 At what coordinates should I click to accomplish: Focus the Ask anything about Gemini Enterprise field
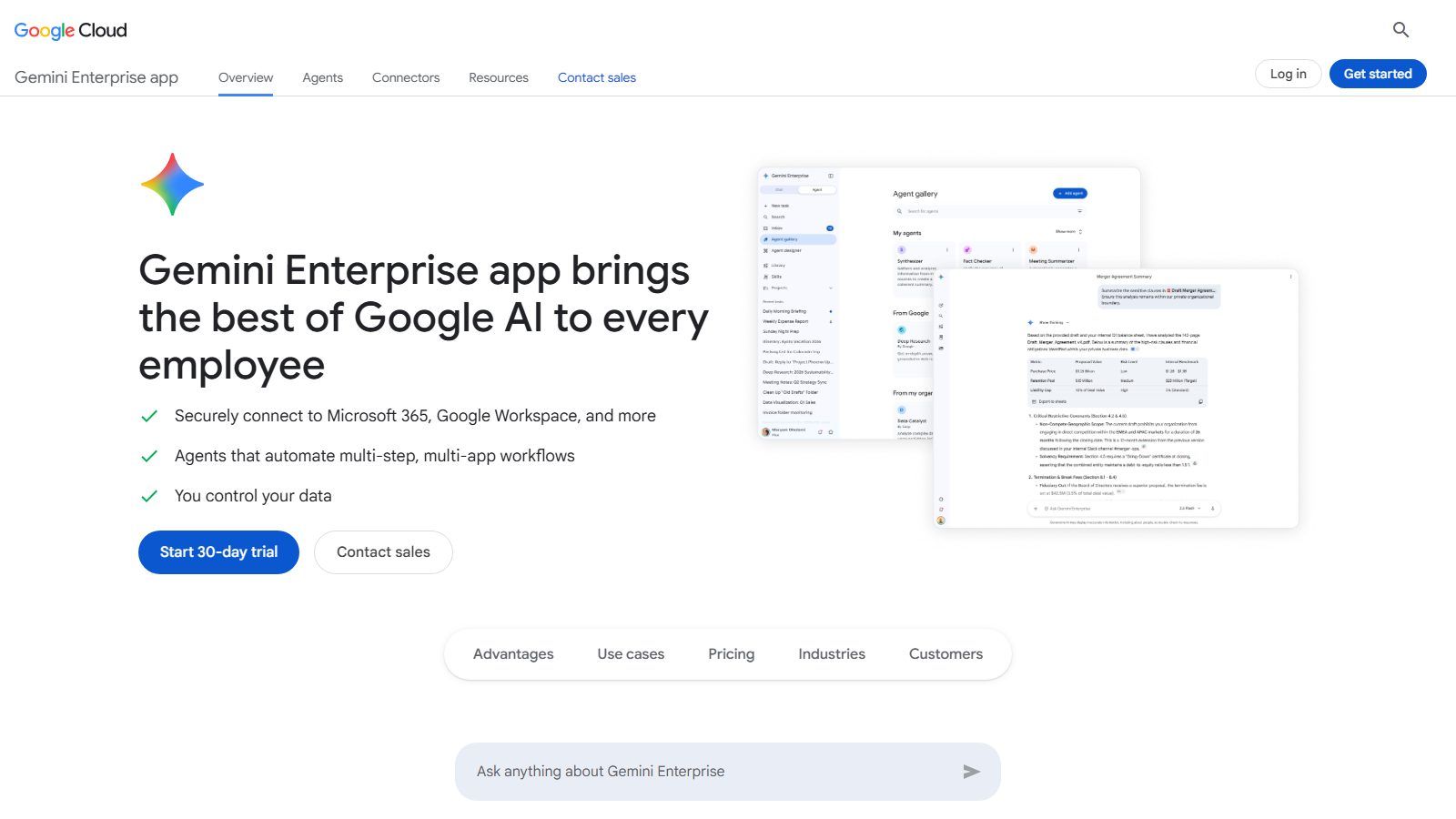(728, 772)
